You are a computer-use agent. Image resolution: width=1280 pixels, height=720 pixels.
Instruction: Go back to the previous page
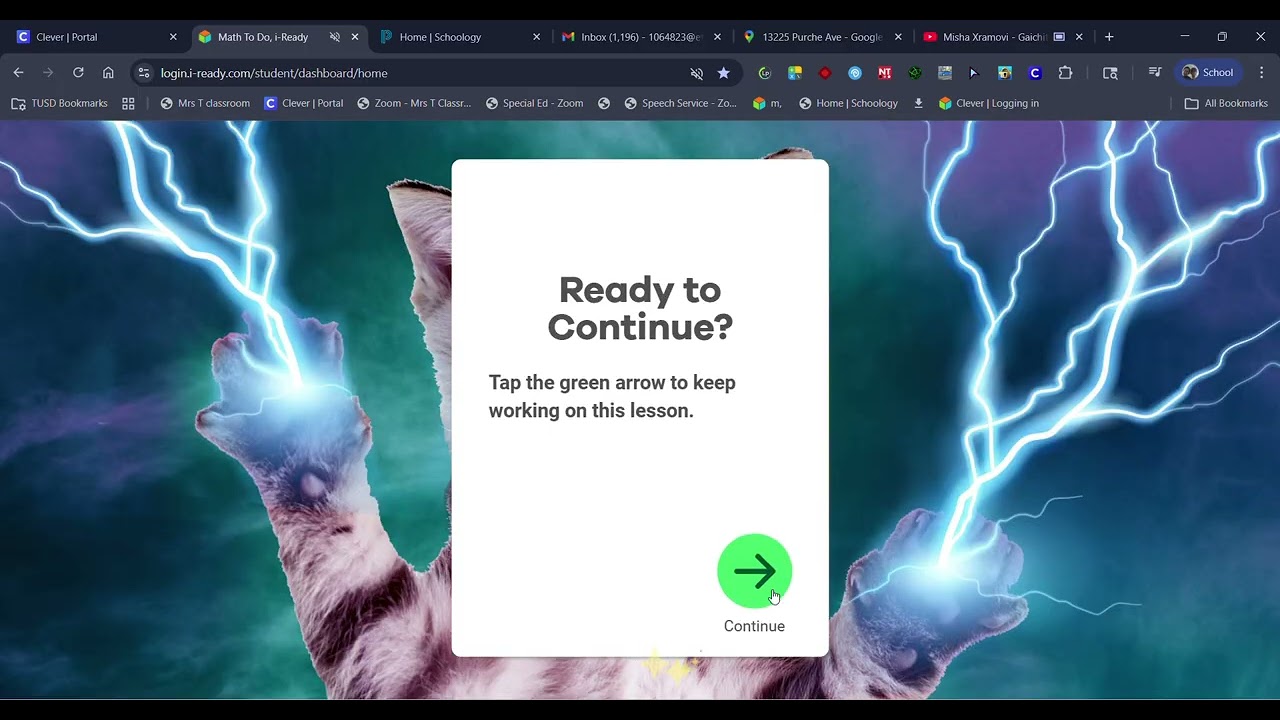tap(18, 73)
